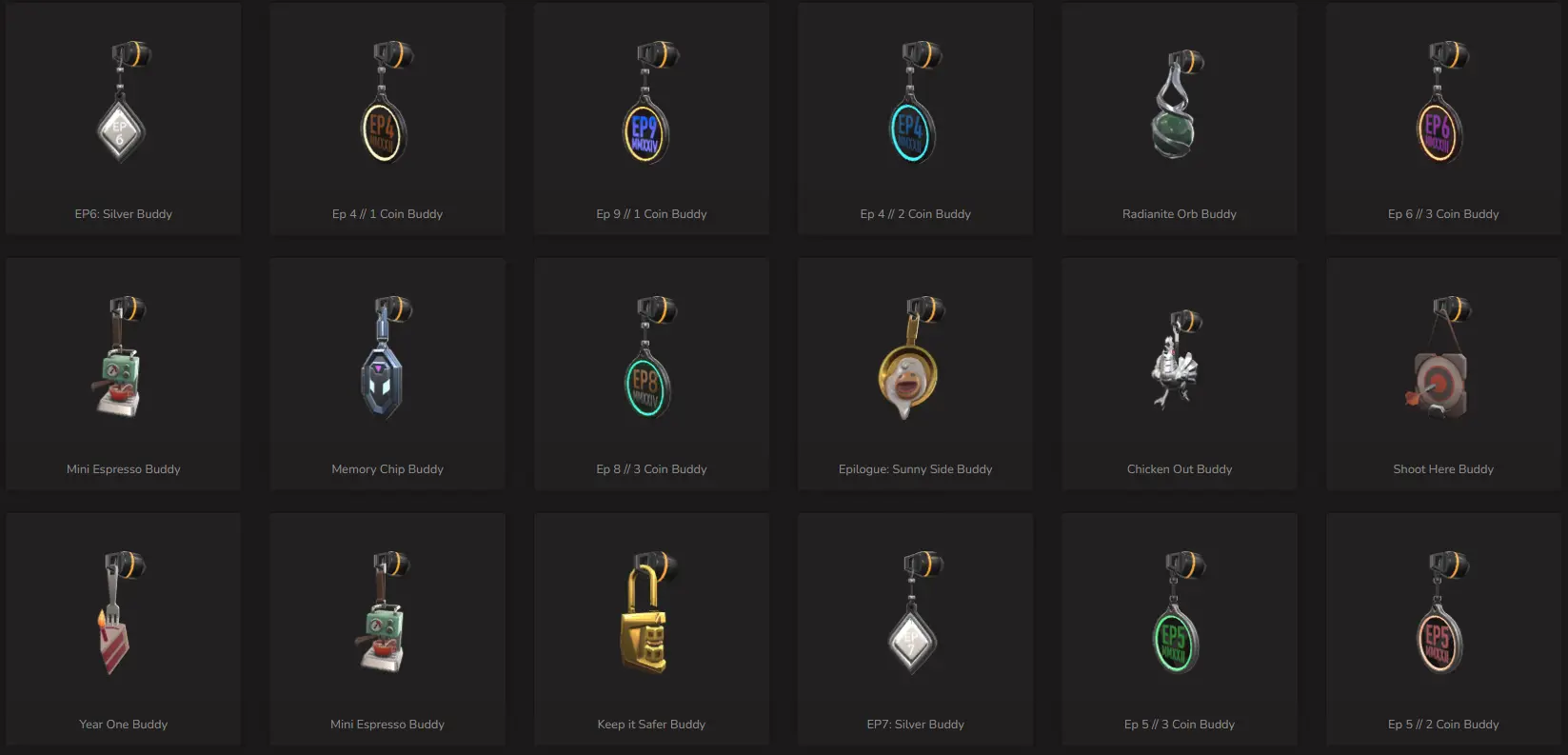Choose the Ep 9 // 1 Coin Buddy icon
The image size is (1568, 755).
651,103
